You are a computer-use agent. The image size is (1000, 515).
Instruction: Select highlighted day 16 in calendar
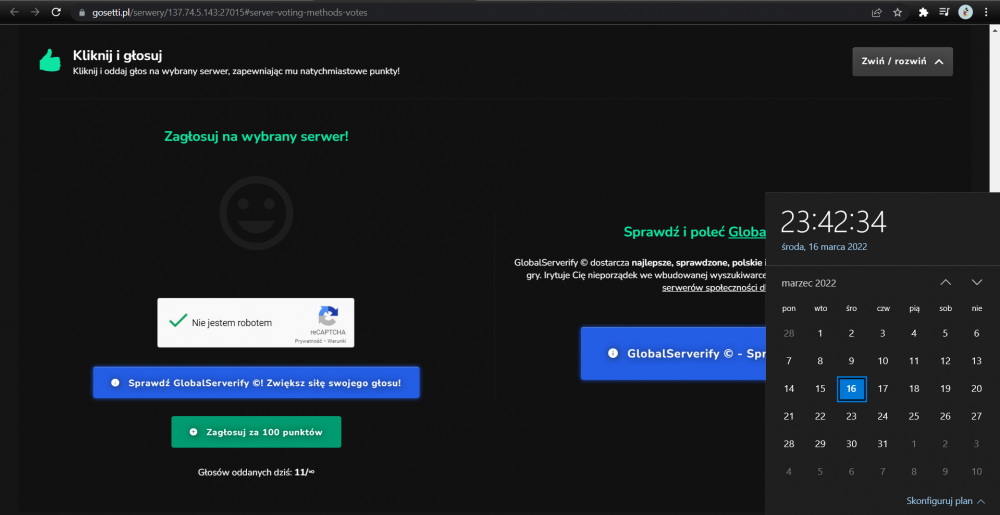[851, 389]
